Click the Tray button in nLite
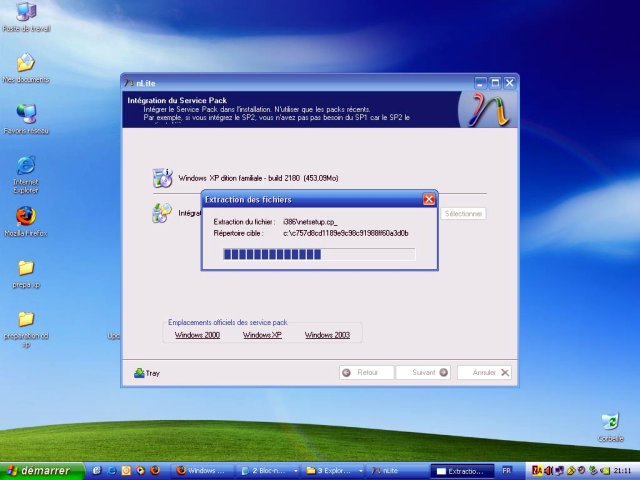Viewport: 640px width, 480px height. 147,373
